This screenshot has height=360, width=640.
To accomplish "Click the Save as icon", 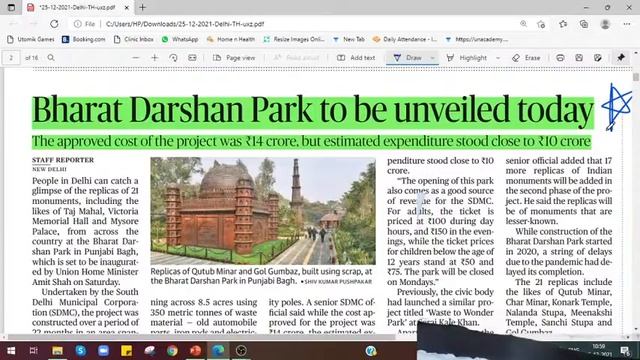I will coord(598,58).
